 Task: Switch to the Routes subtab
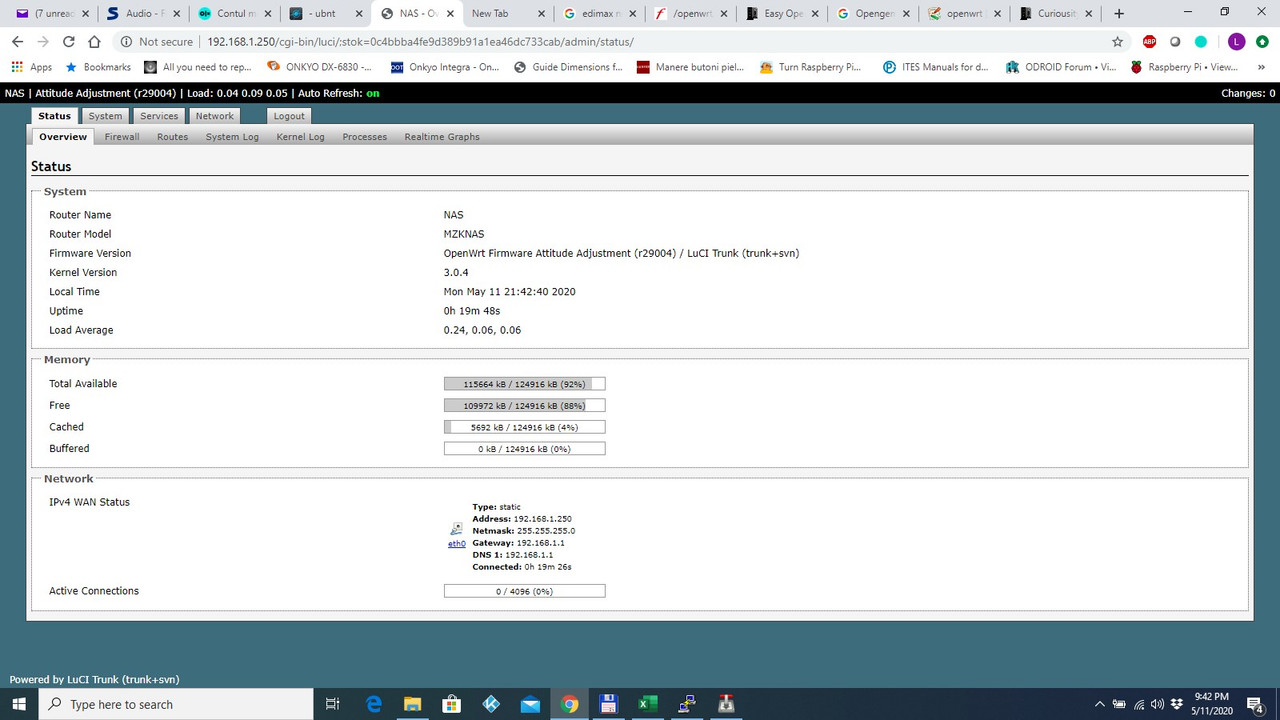tap(172, 137)
